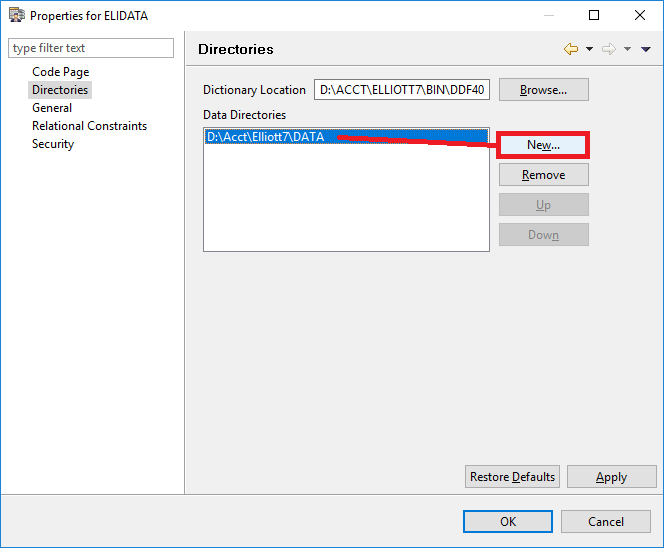The width and height of the screenshot is (664, 548).
Task: Click the disabled Up button
Action: click(543, 205)
